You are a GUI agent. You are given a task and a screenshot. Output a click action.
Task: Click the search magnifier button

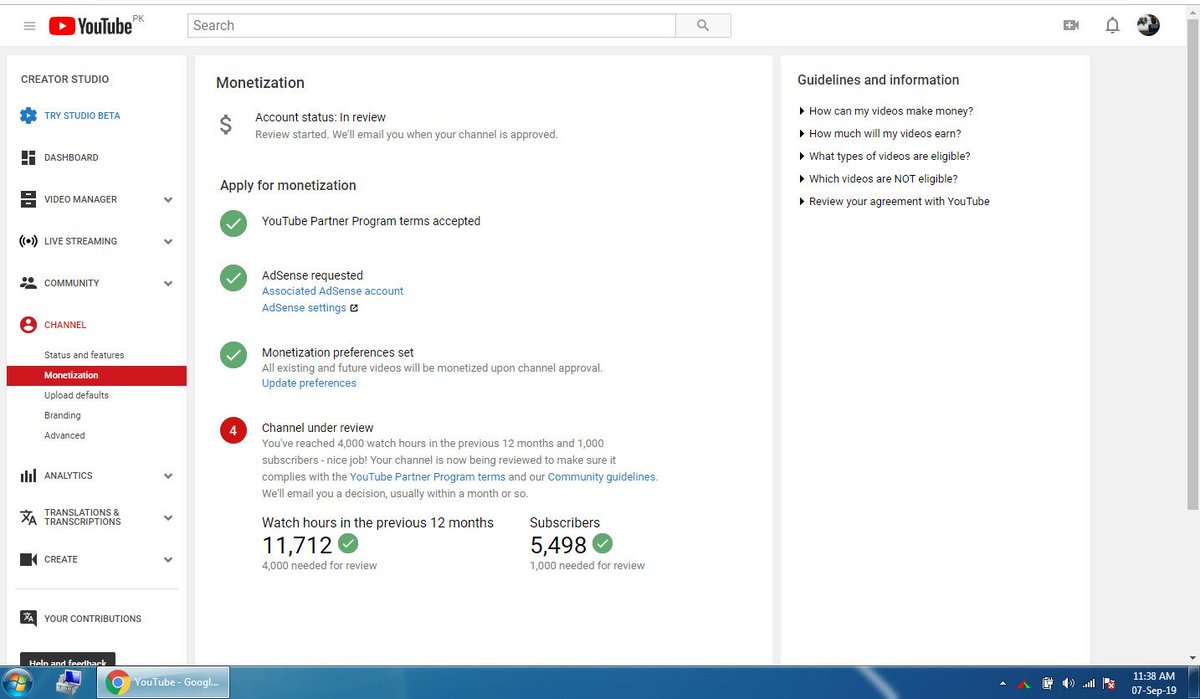coord(703,25)
